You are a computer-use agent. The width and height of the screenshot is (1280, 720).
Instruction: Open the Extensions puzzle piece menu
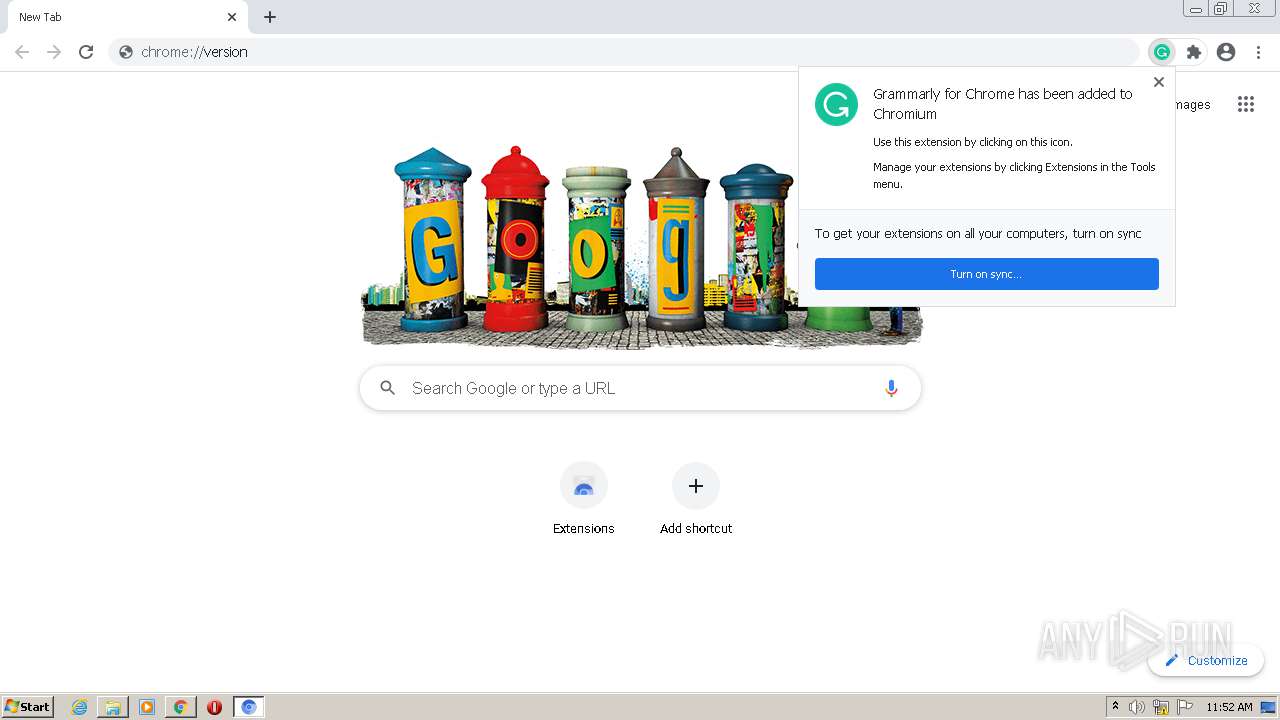pyautogui.click(x=1193, y=52)
